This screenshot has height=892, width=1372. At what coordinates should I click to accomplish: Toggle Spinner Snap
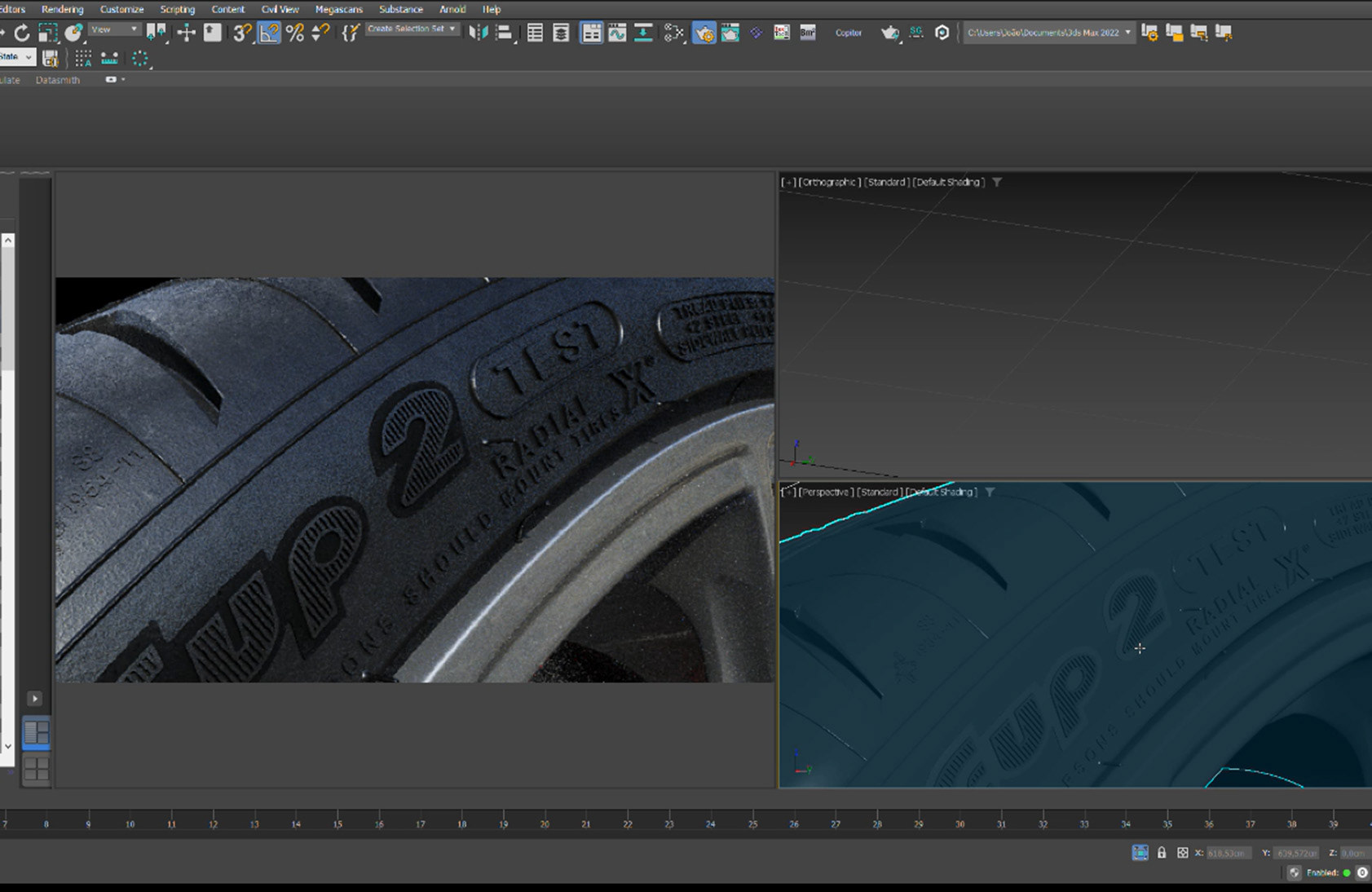tap(321, 33)
